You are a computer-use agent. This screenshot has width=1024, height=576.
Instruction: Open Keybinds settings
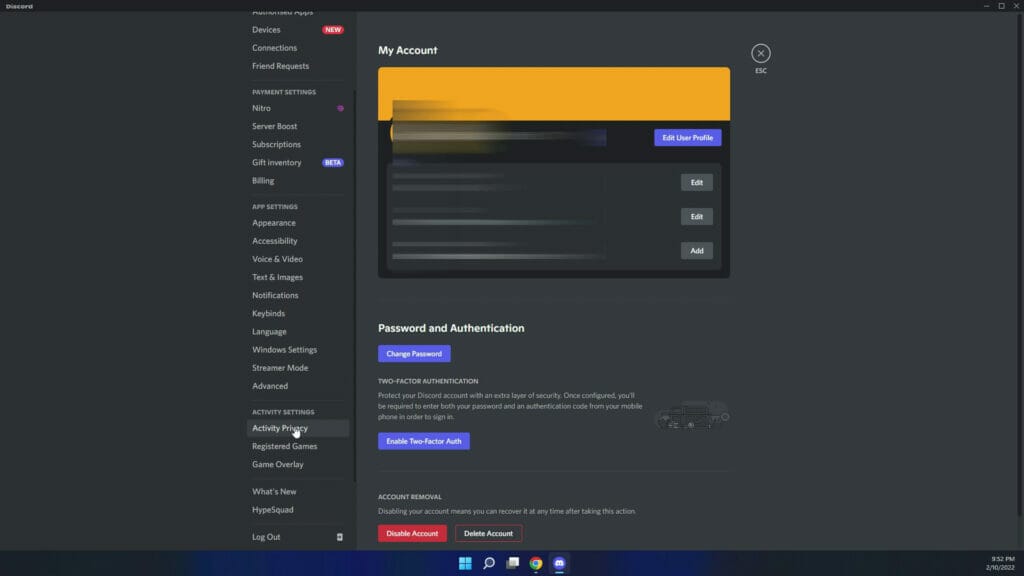[268, 313]
